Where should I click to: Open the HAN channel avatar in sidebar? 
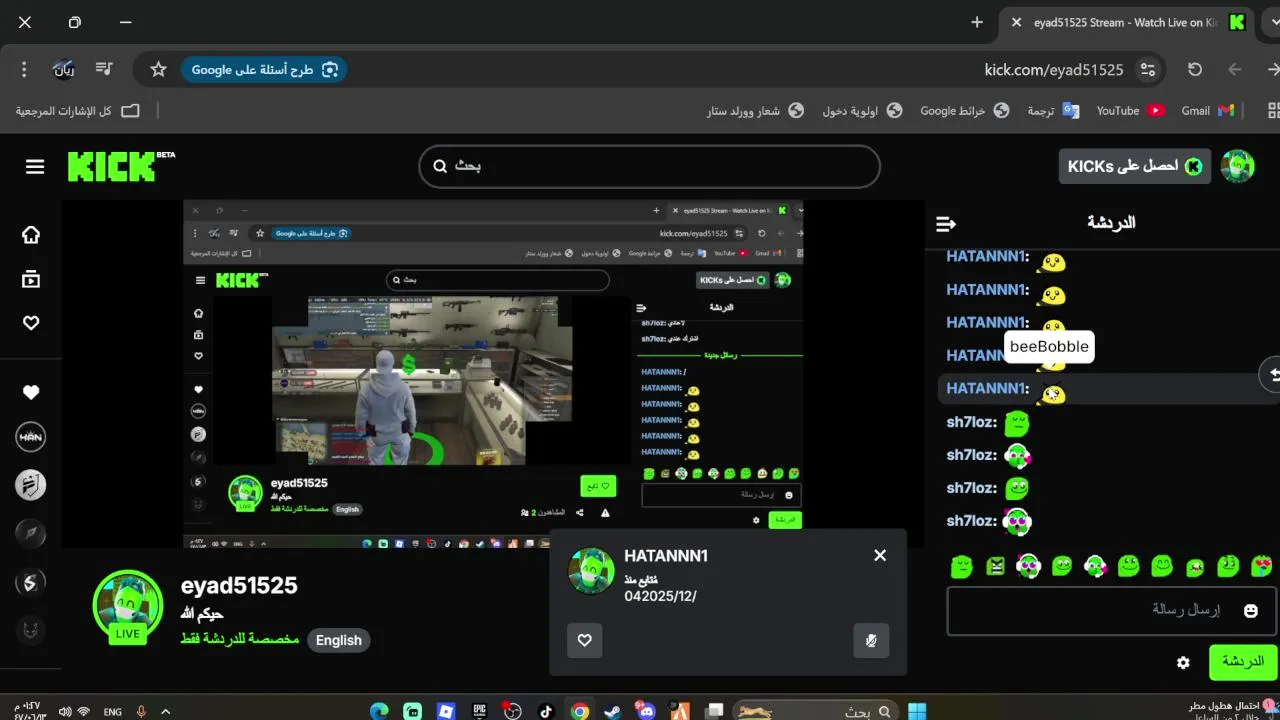tap(31, 437)
